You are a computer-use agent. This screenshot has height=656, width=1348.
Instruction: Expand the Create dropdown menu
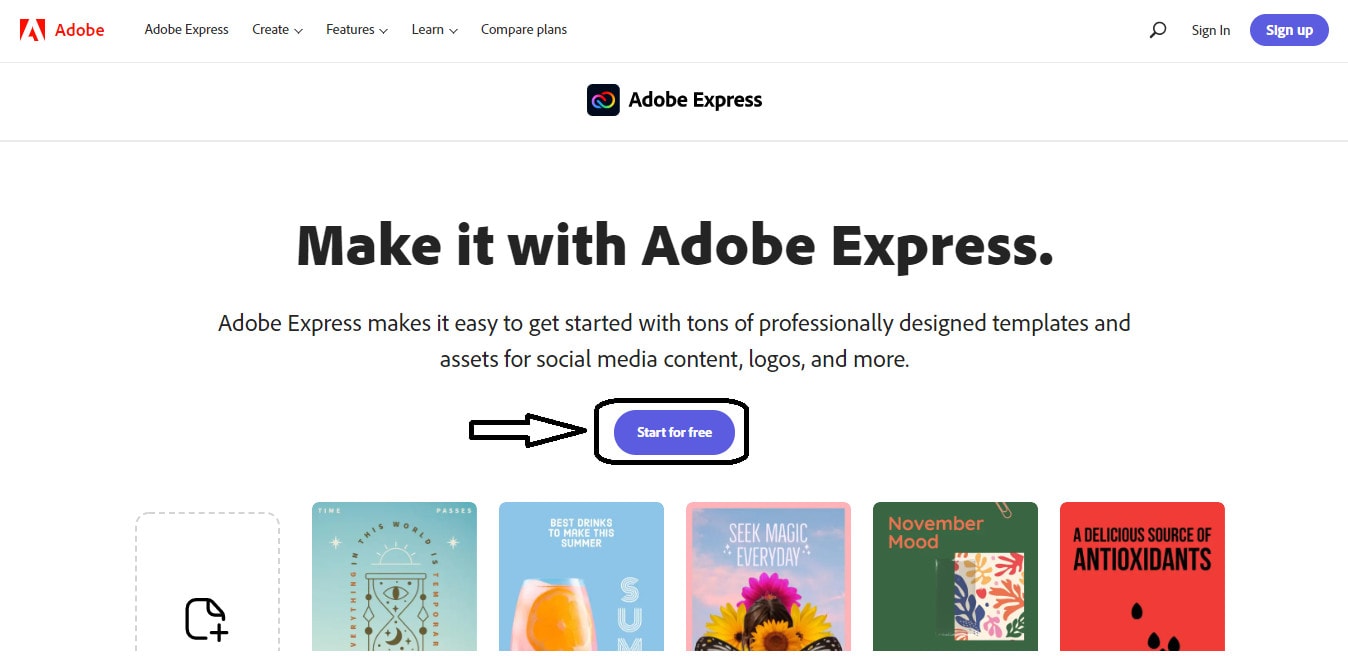tap(277, 30)
